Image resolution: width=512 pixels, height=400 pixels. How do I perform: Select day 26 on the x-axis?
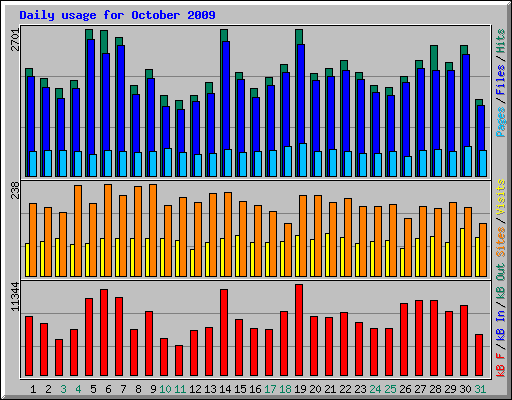pyautogui.click(x=405, y=389)
